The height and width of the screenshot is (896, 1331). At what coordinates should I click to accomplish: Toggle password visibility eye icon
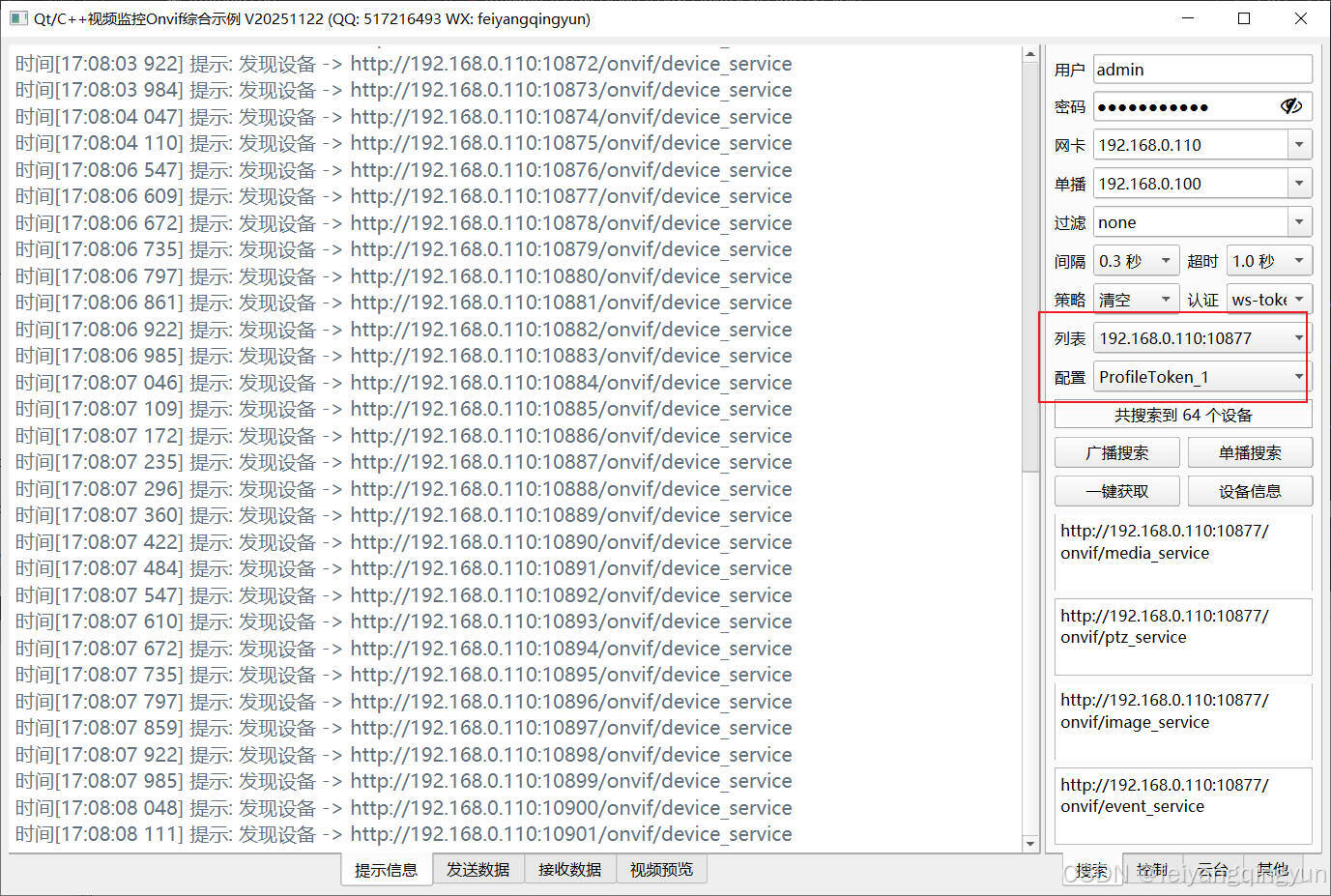(x=1290, y=106)
